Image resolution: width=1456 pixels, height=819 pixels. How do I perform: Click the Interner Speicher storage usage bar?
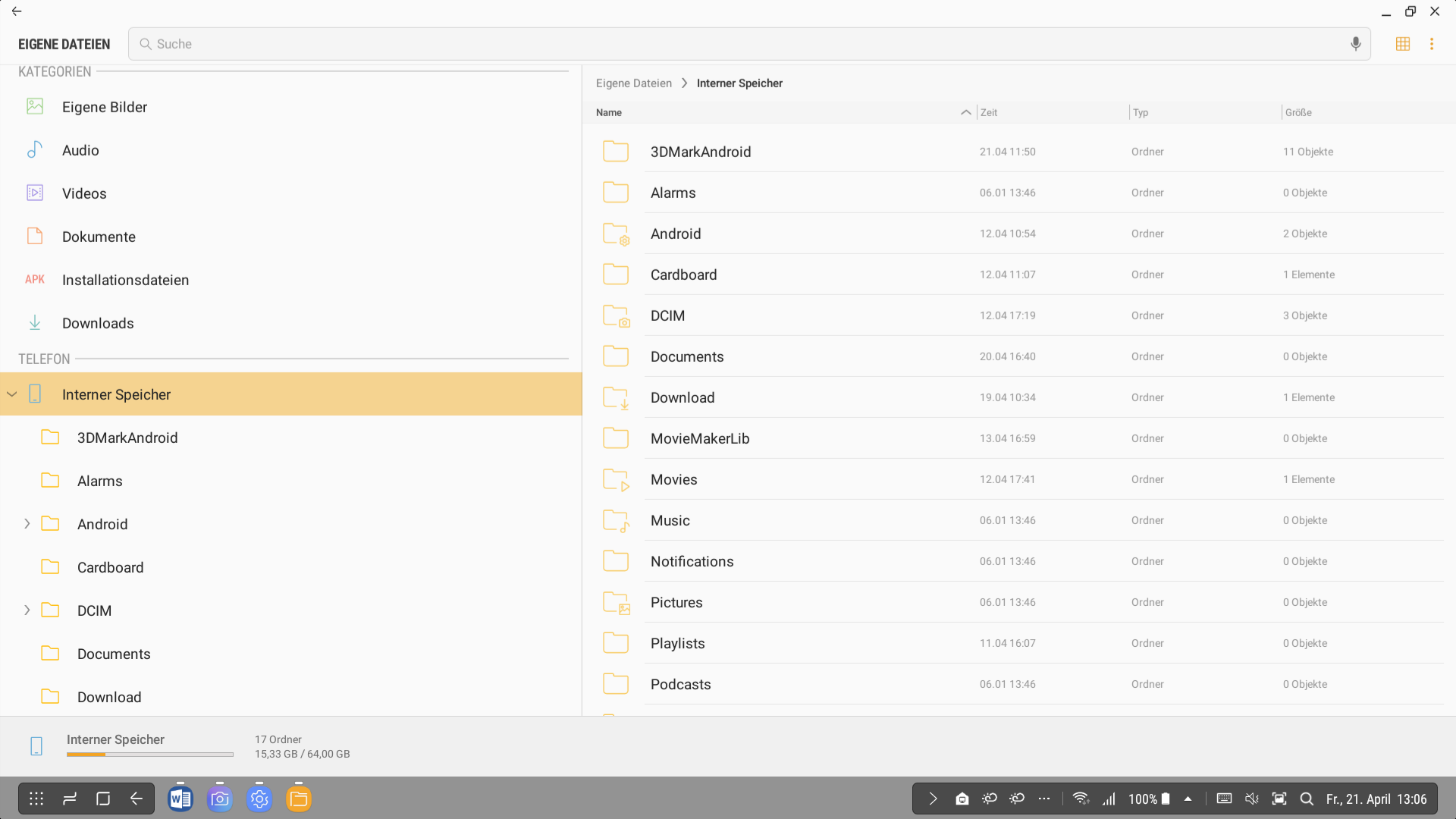pyautogui.click(x=149, y=754)
